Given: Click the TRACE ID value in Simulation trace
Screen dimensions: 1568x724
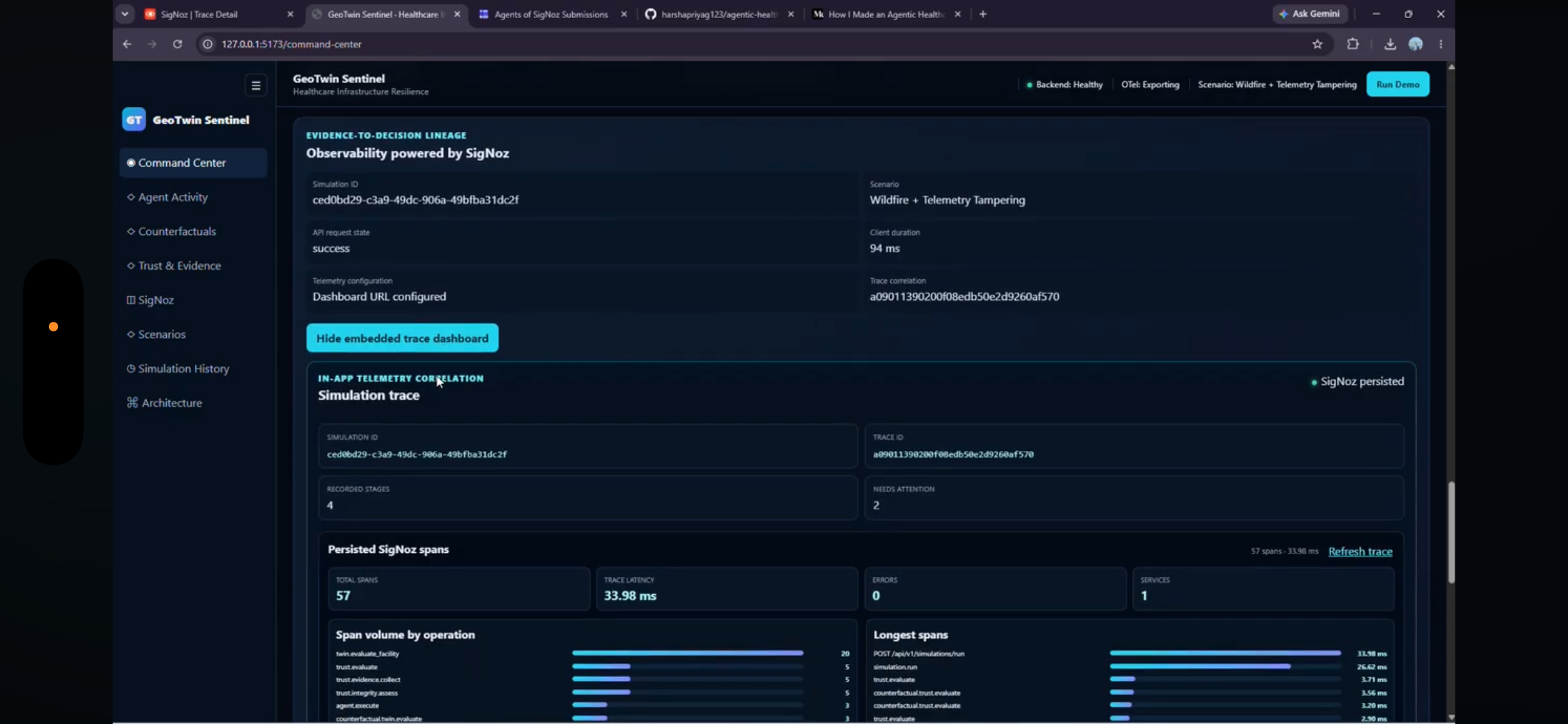Looking at the screenshot, I should [953, 454].
